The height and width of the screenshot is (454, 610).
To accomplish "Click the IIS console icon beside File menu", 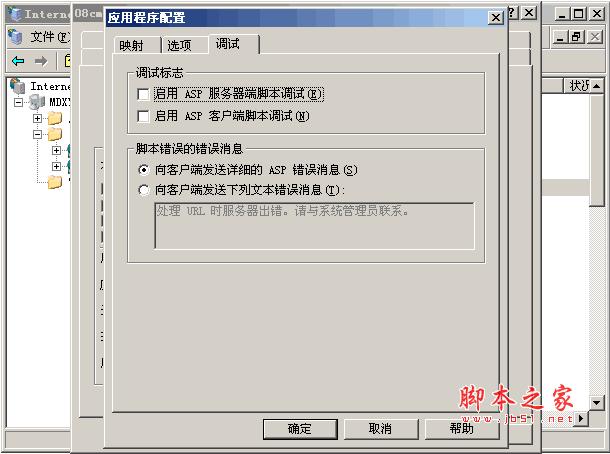I will [16, 37].
